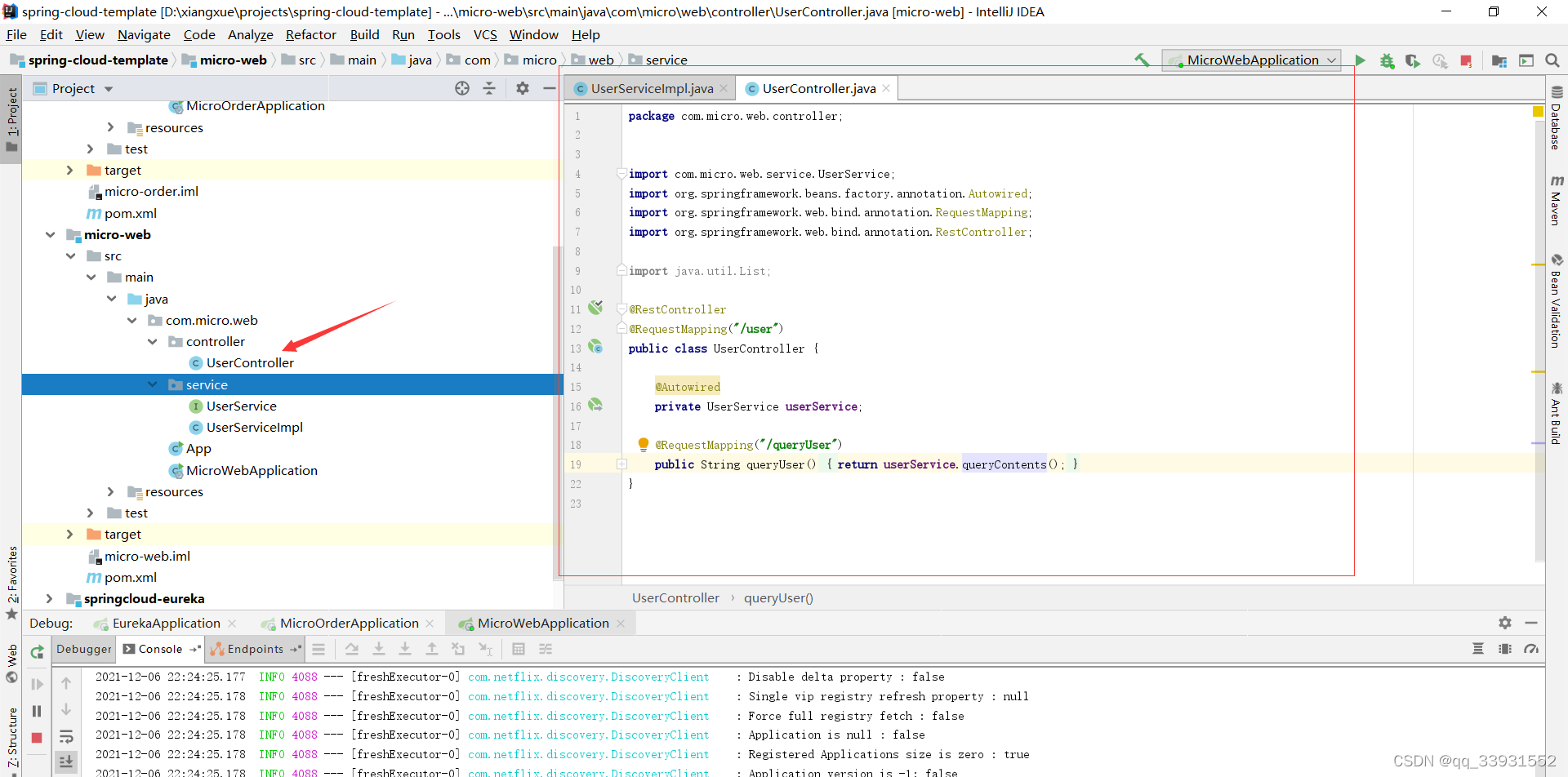1568x777 pixels.
Task: Click the Debug bug icon in toolbar
Action: [x=1387, y=60]
